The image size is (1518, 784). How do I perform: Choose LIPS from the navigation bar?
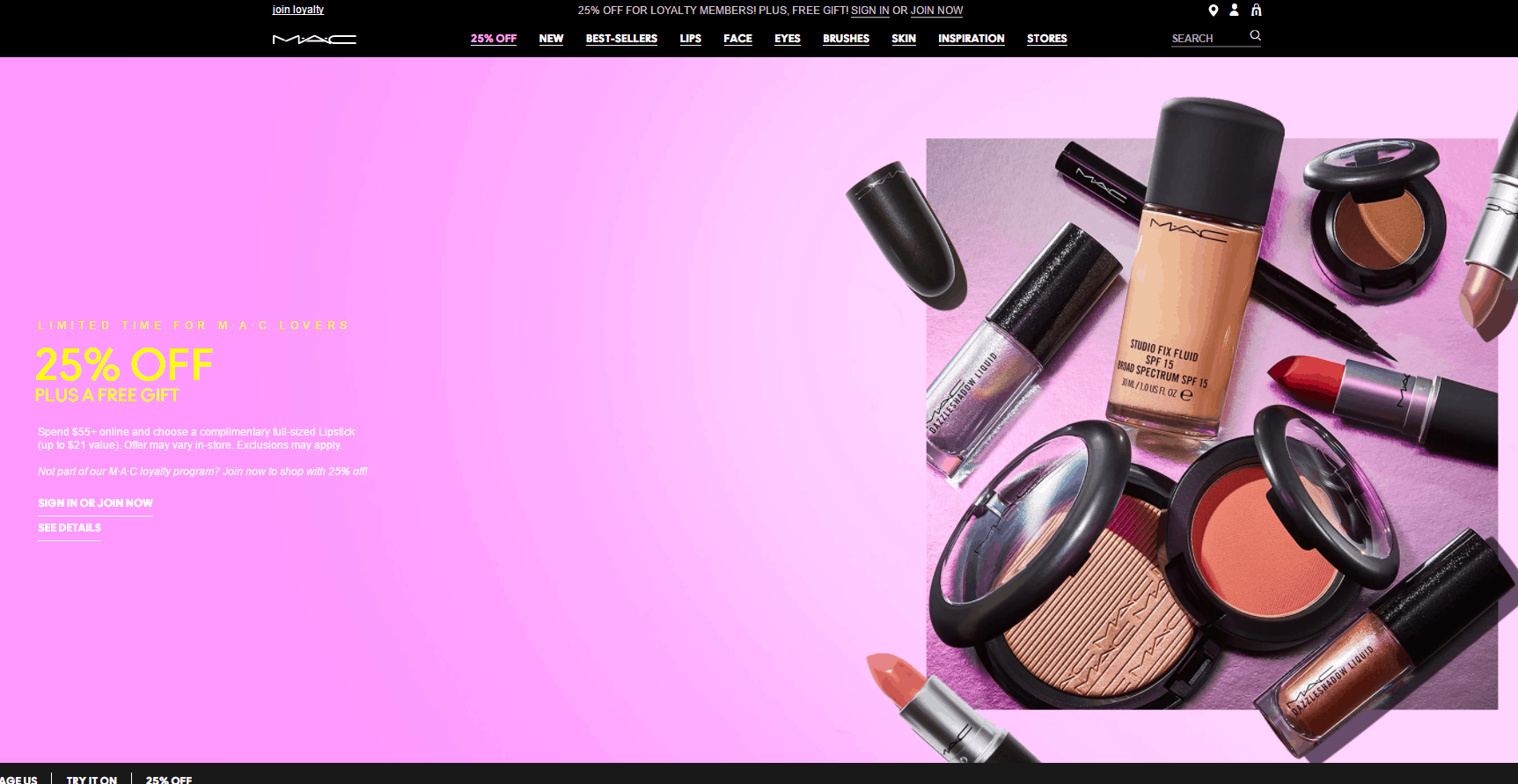click(690, 39)
